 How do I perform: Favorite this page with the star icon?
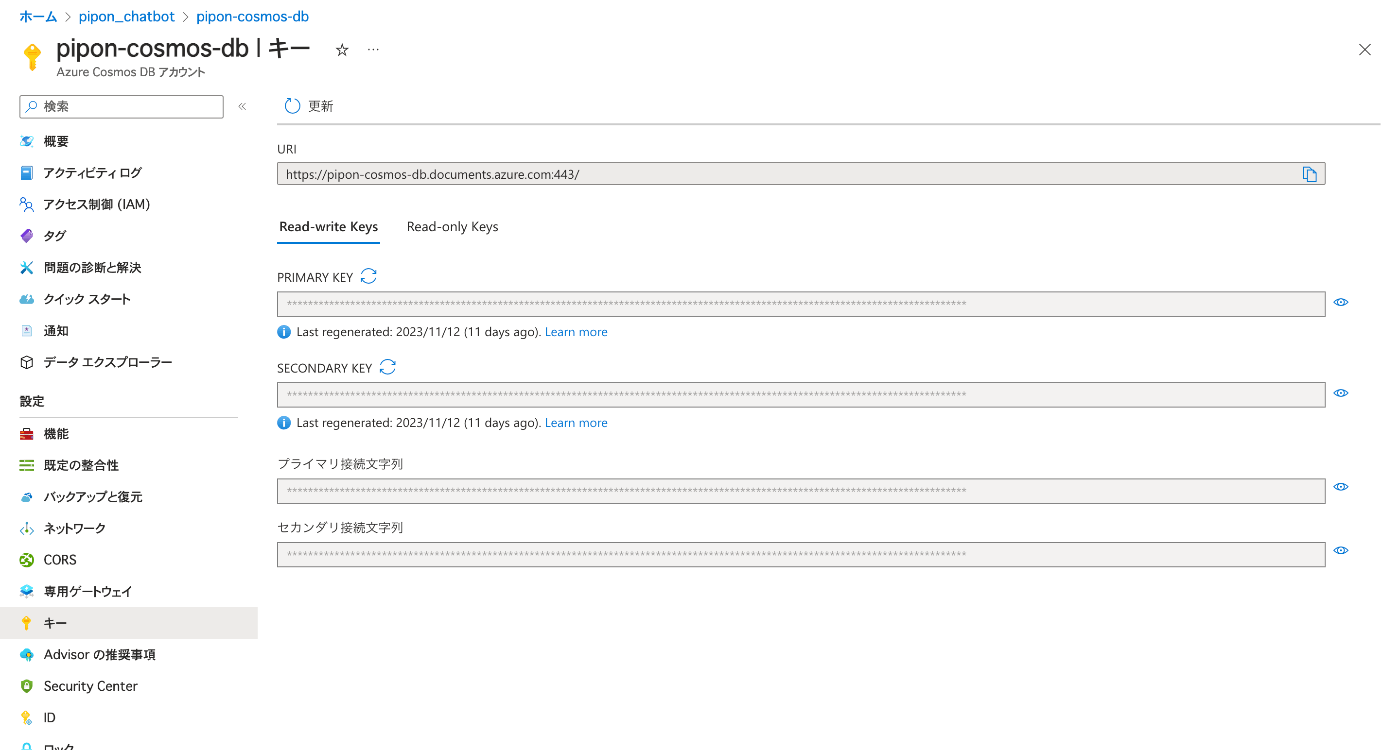(342, 50)
